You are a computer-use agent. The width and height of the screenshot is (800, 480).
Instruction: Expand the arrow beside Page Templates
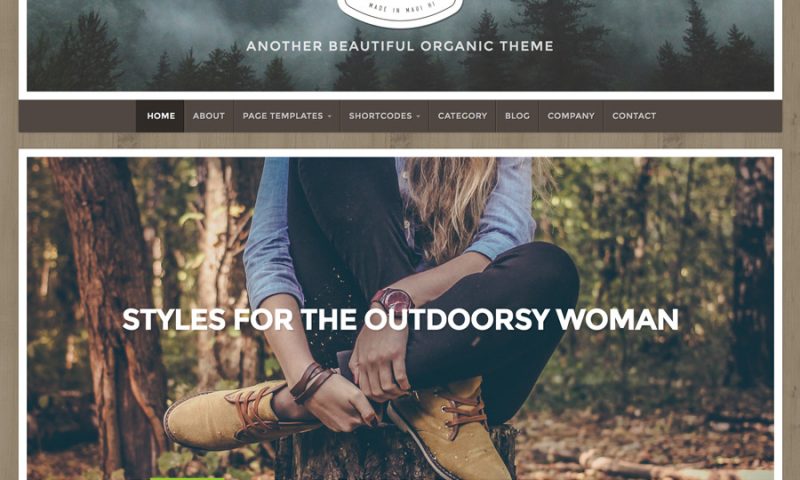point(330,116)
